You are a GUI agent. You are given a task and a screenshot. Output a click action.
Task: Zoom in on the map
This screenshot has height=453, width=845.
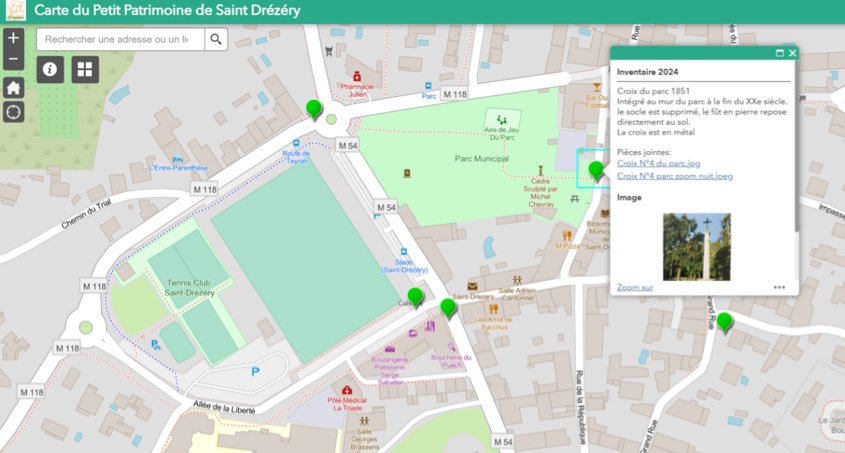pos(13,39)
